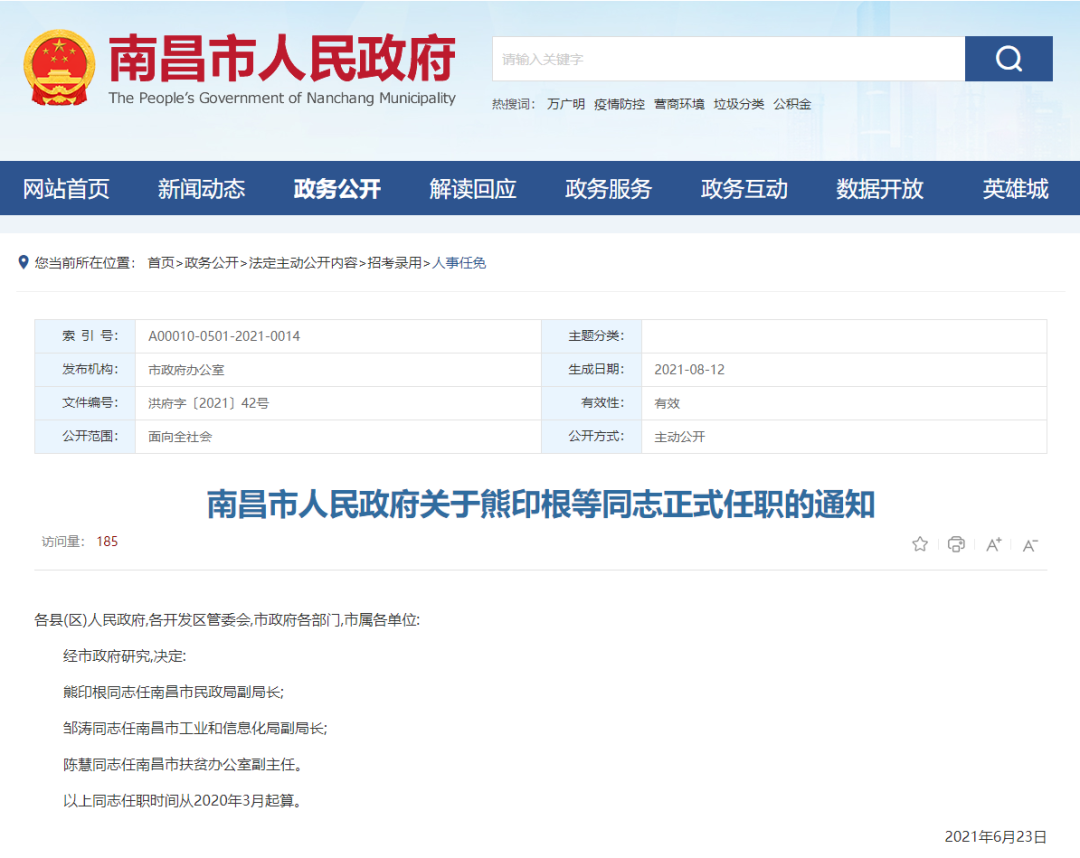Click the 索引号 label cell
Screen dimensions: 1080x858
[85, 336]
